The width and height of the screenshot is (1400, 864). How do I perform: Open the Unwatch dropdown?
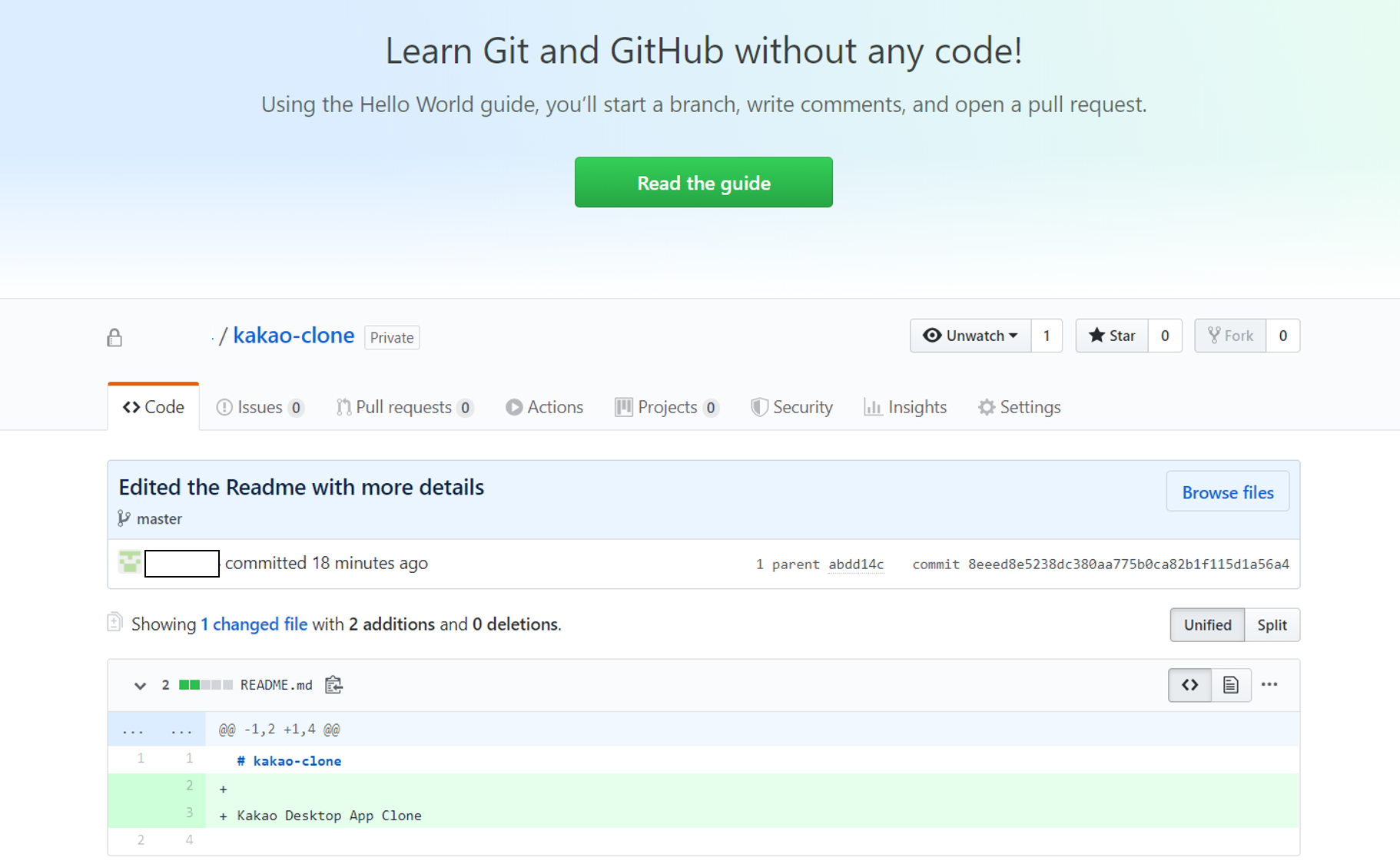[x=970, y=336]
